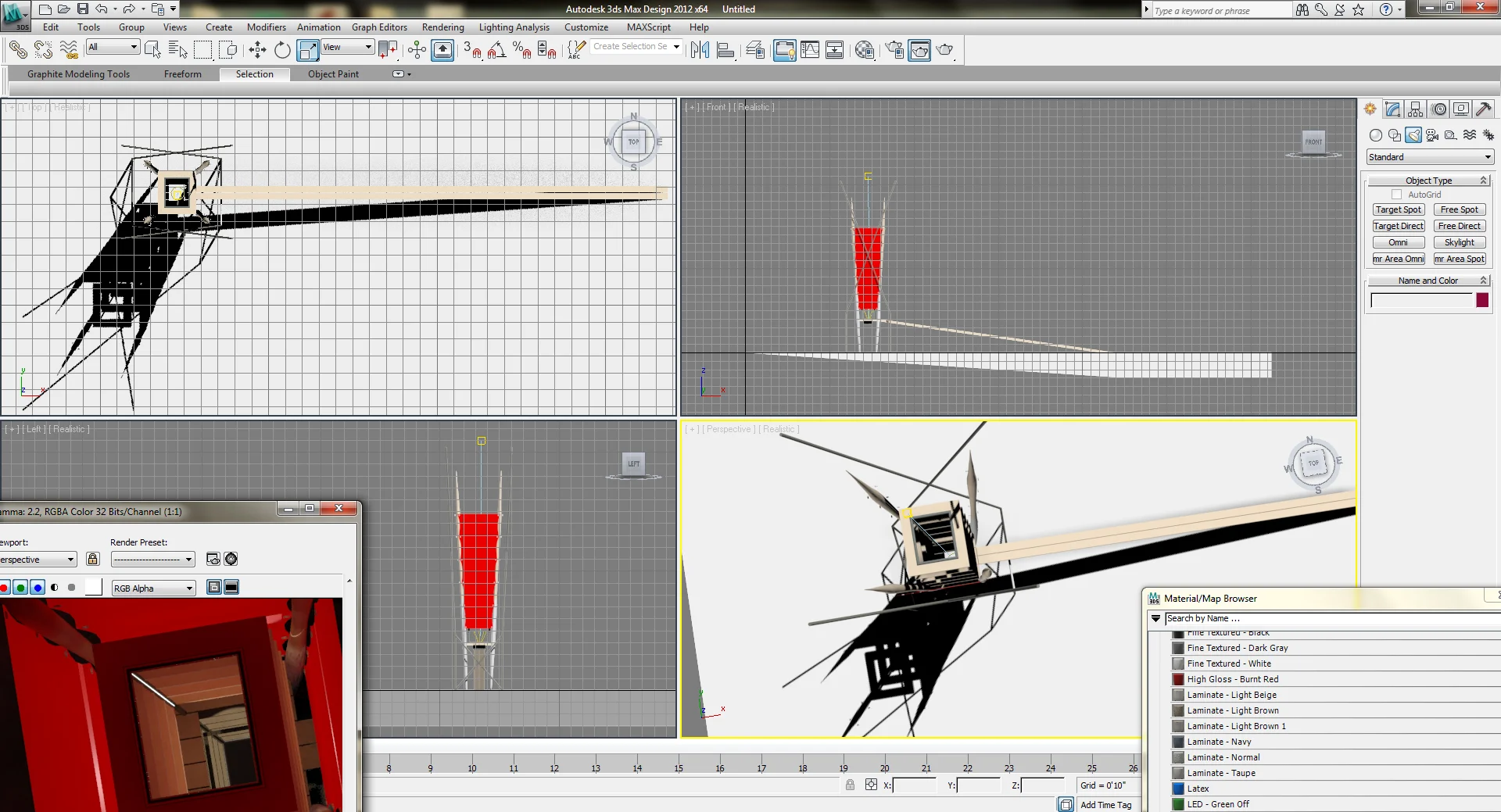Viewport: 1501px width, 812px height.
Task: Open the RGB Alpha channel dropdown
Action: coord(153,588)
